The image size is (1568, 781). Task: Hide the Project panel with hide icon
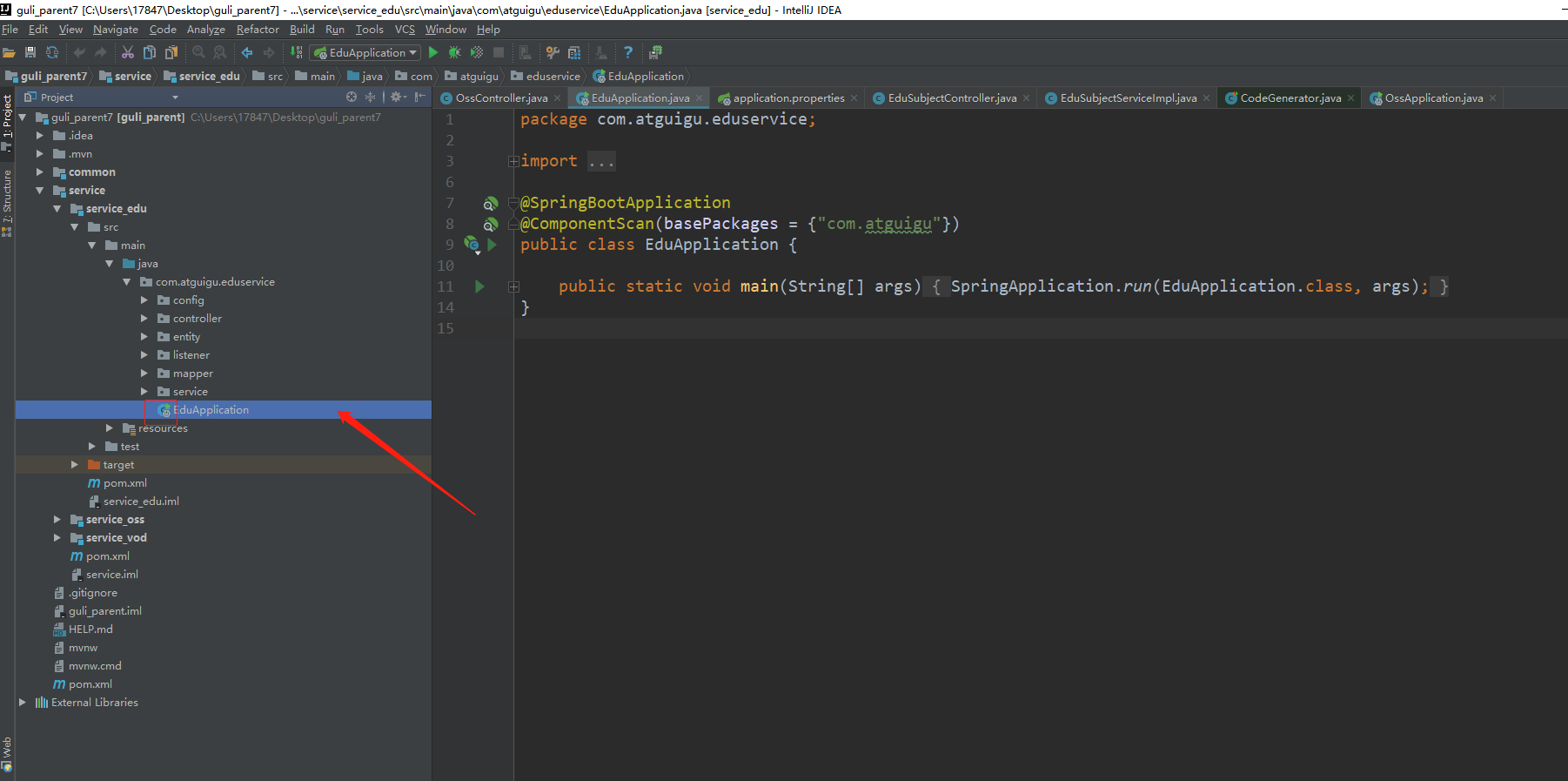[x=420, y=97]
